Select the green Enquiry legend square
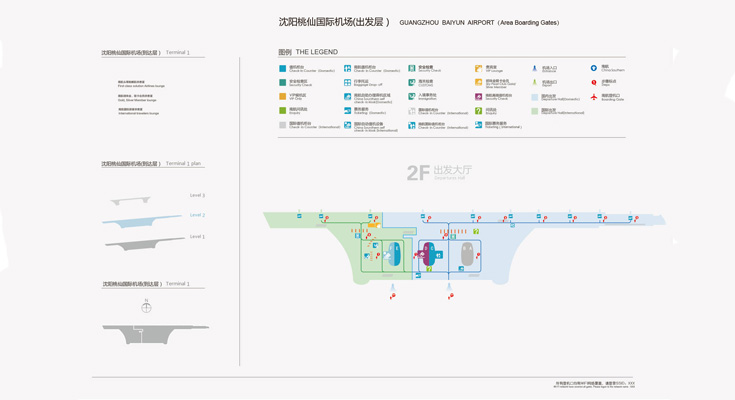This screenshot has height=400, width=735. [x=283, y=111]
